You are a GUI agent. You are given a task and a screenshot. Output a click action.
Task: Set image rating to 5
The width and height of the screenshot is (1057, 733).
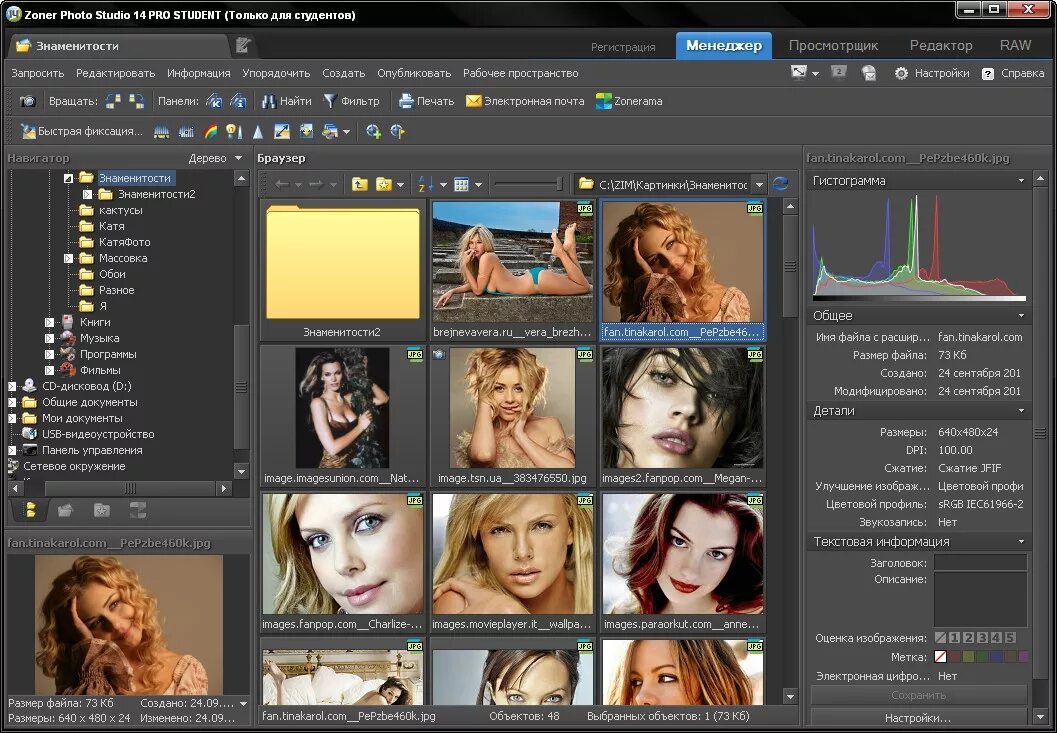(x=1010, y=638)
